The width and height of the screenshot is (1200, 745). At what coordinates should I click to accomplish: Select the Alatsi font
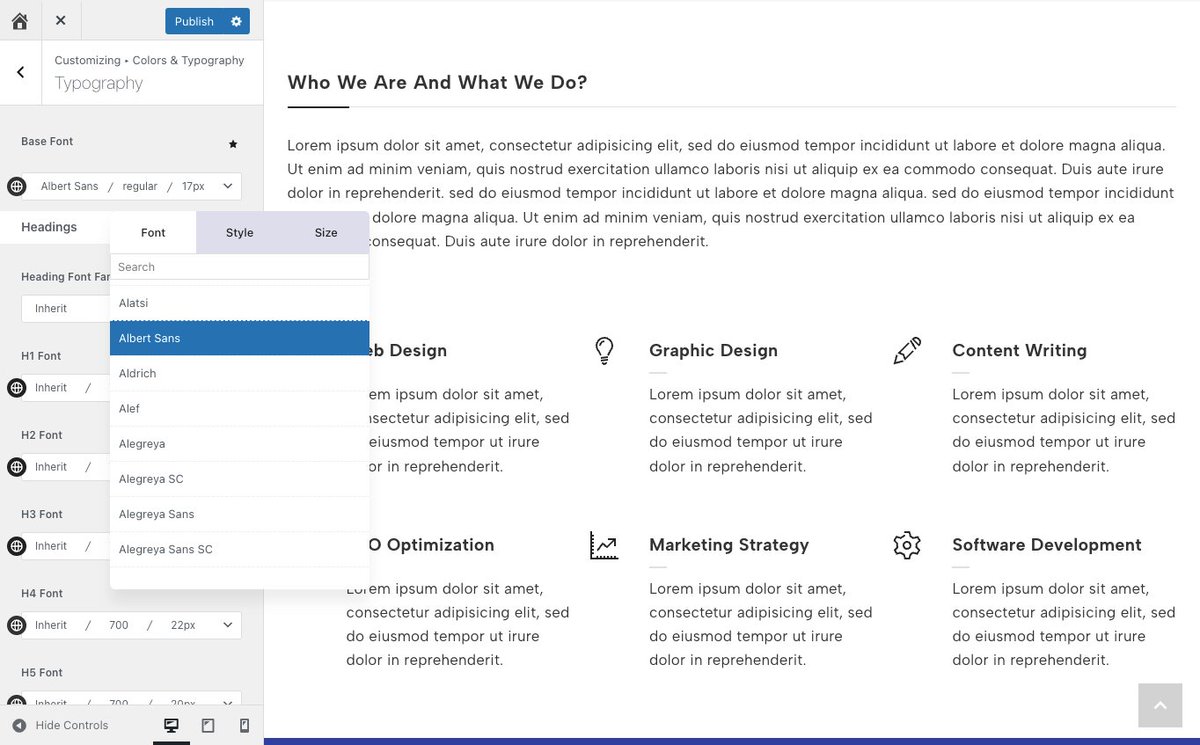(x=240, y=303)
